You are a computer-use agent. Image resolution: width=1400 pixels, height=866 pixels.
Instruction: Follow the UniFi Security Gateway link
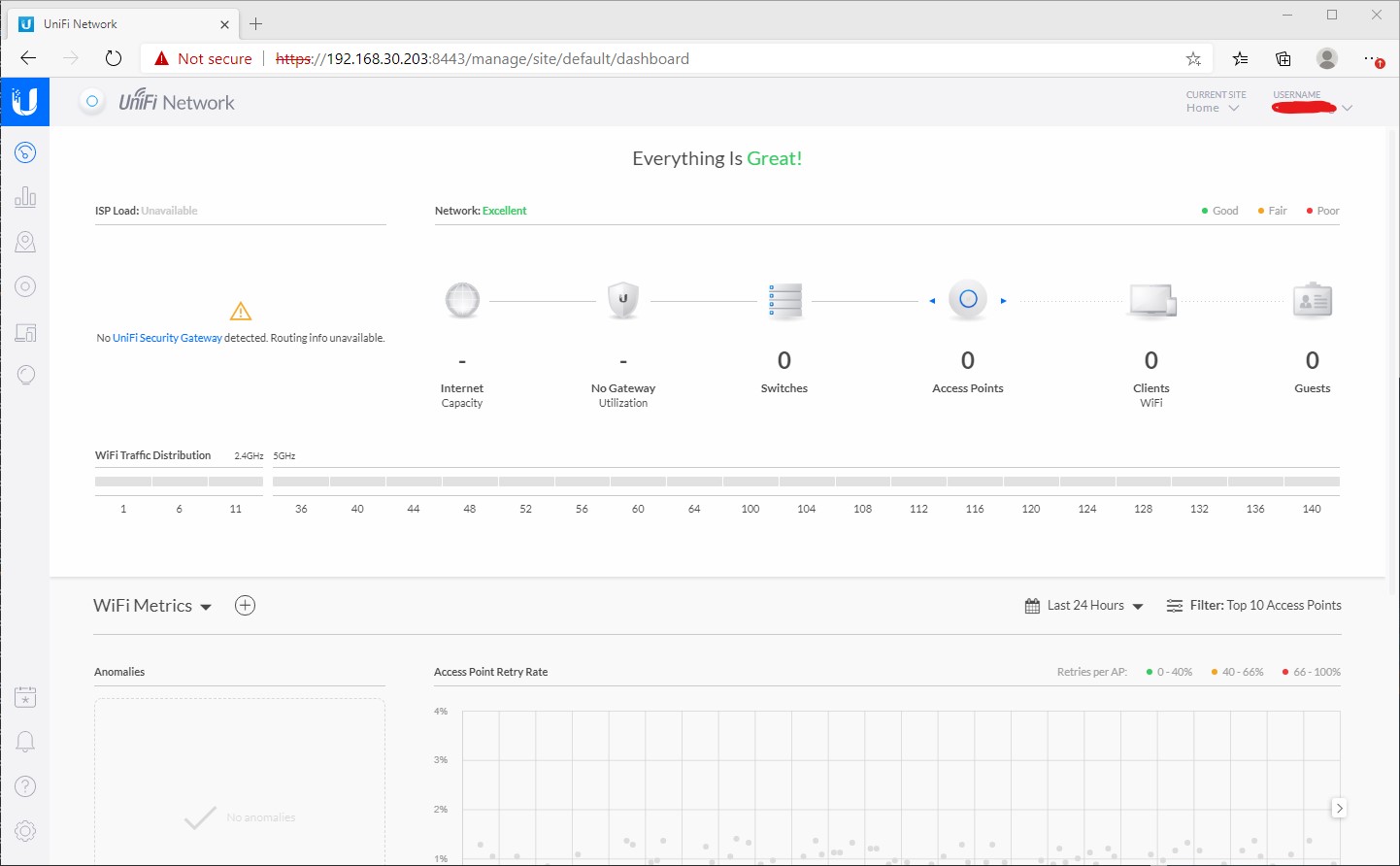pyautogui.click(x=166, y=338)
